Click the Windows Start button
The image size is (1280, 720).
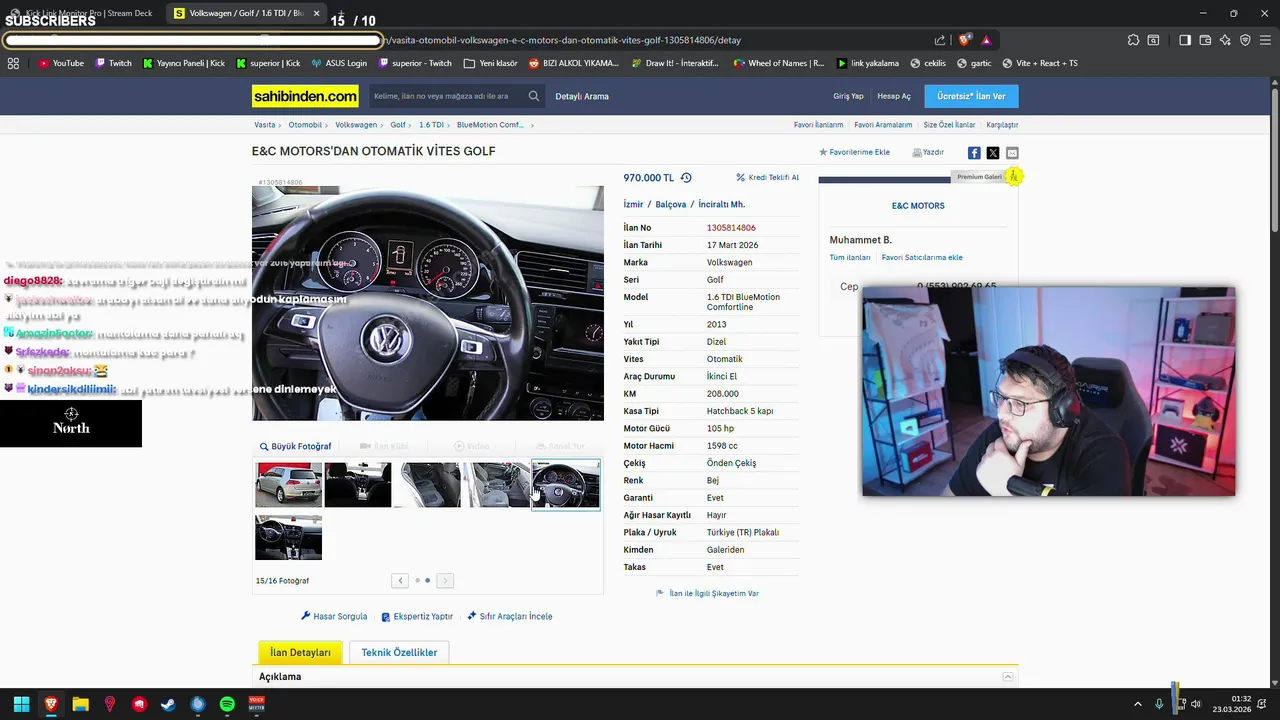pyautogui.click(x=21, y=705)
